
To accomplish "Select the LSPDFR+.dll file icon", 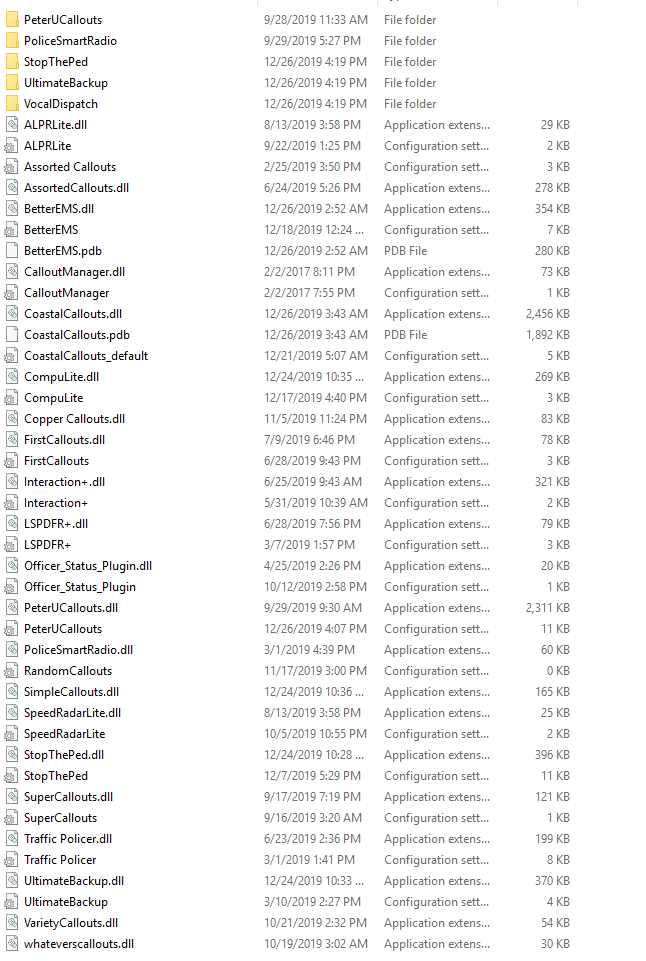I will click(12, 524).
